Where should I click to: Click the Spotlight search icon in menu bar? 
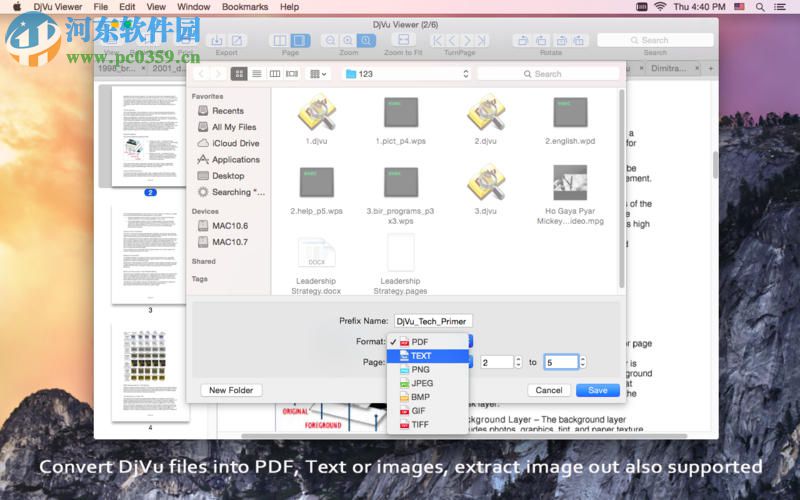pos(760,7)
